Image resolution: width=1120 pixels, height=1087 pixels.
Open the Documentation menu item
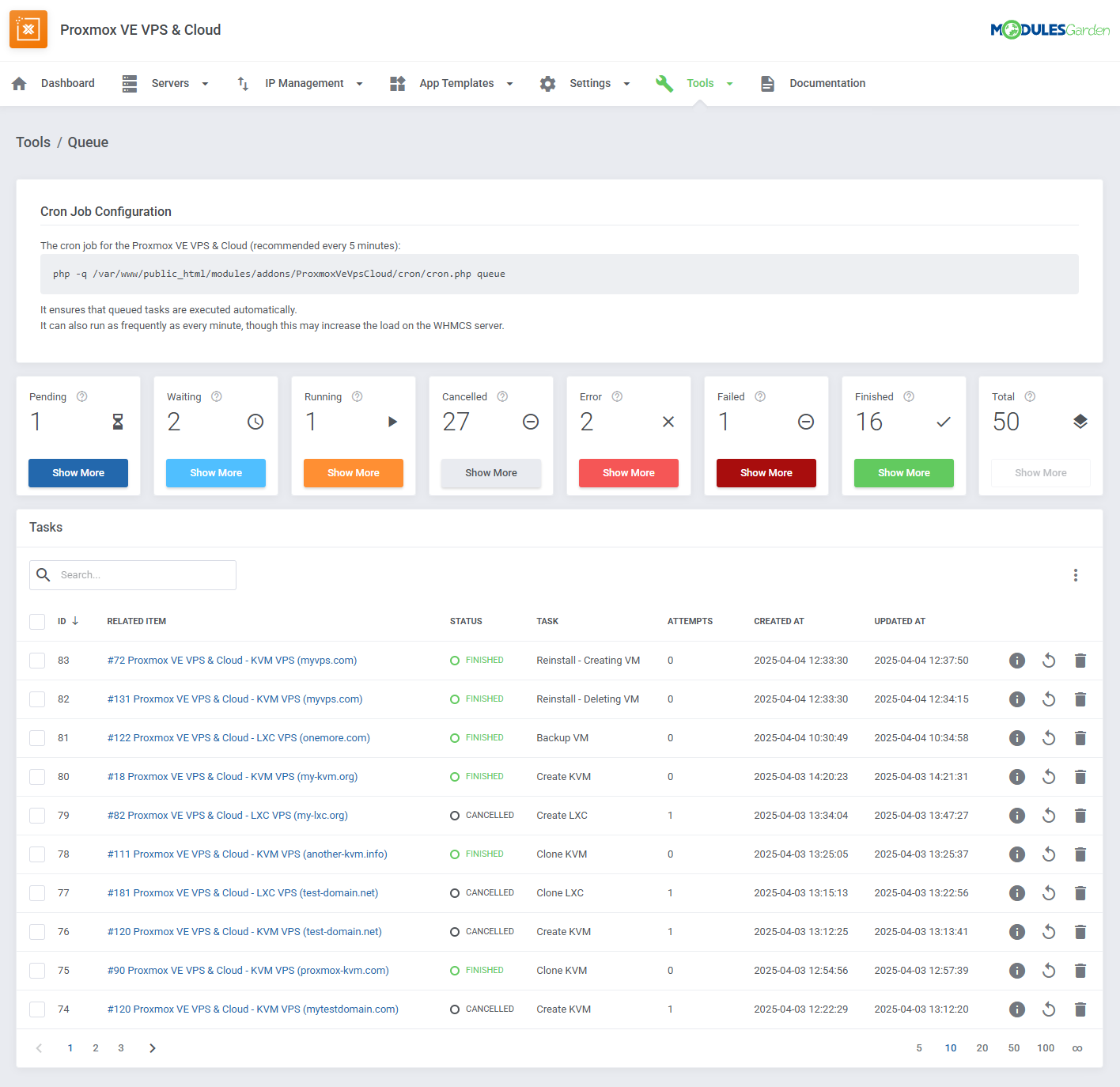[827, 83]
